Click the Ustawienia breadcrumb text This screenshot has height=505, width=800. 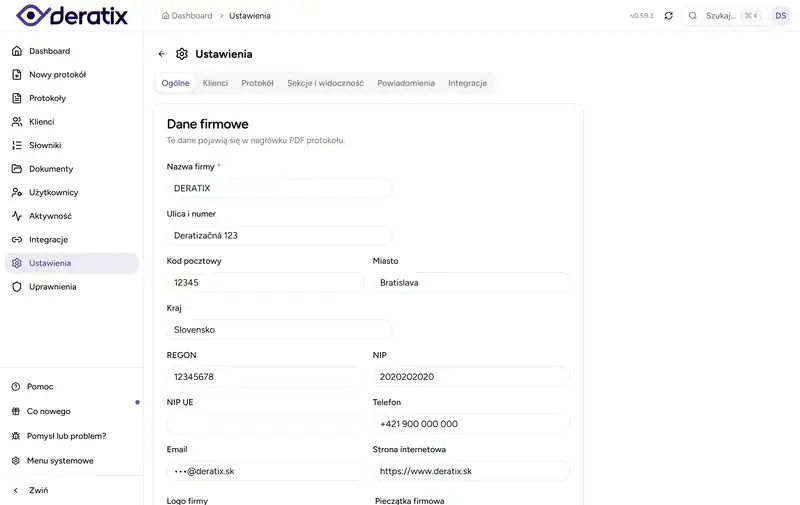coord(249,16)
